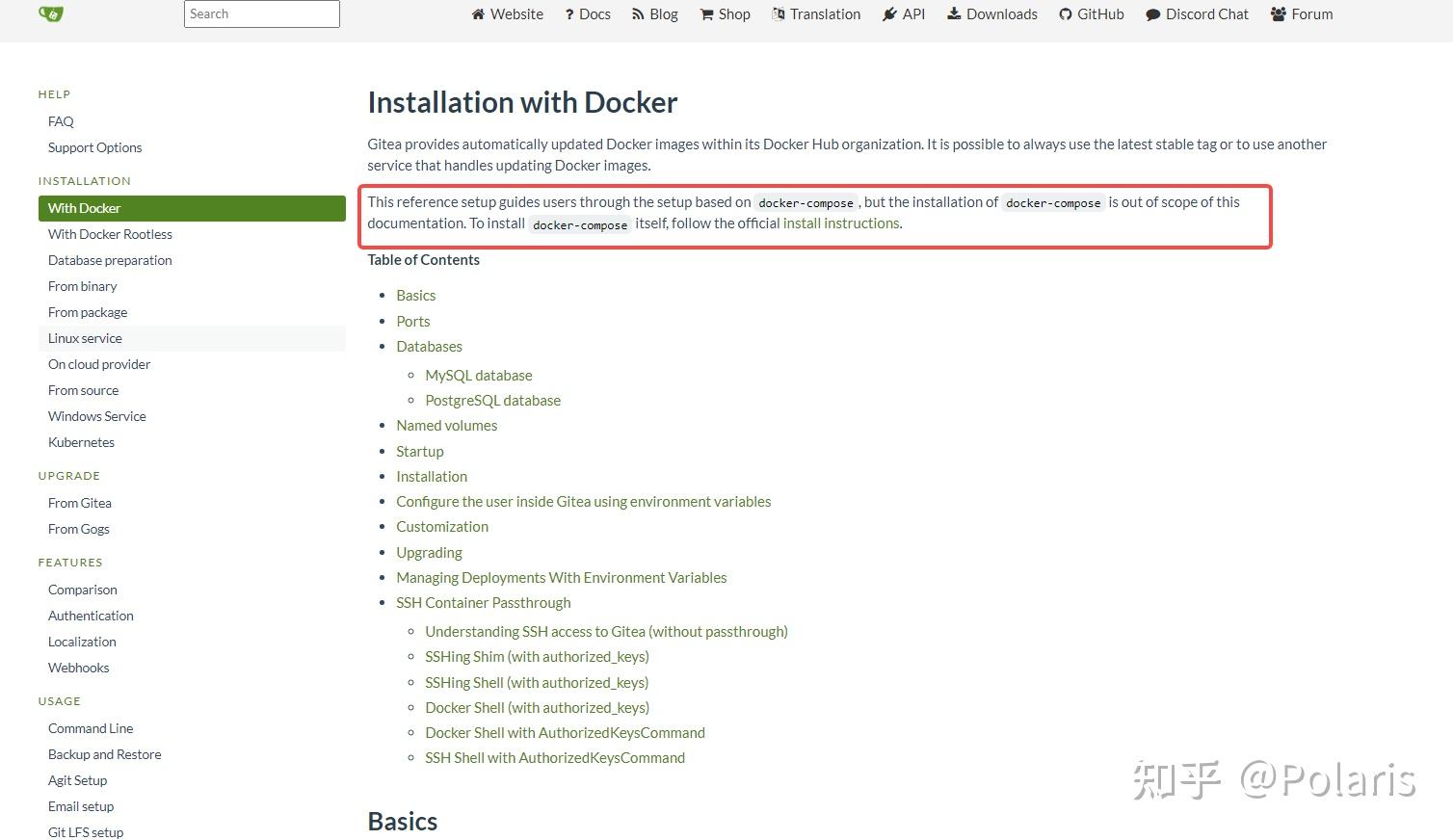Open the 'Database preparation' page
The height and width of the screenshot is (840, 1453).
(109, 260)
